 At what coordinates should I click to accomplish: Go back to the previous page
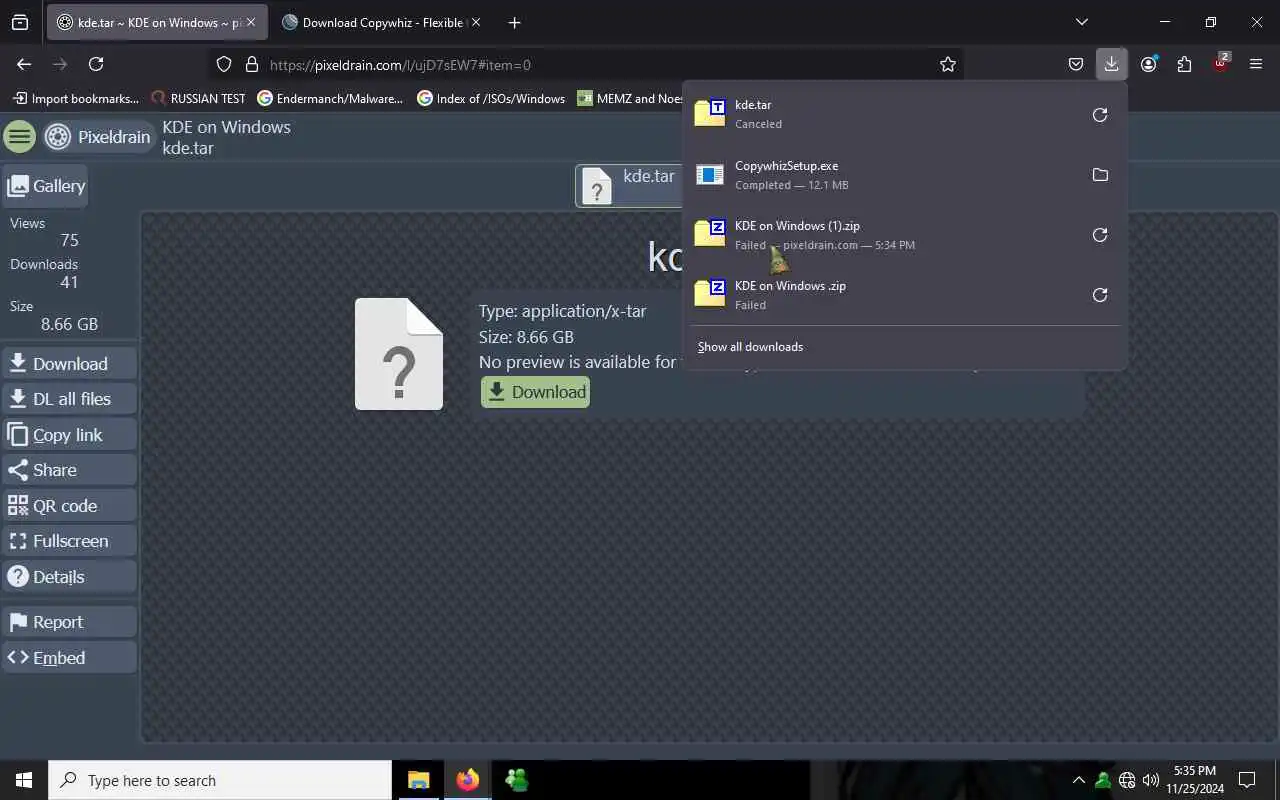24,64
